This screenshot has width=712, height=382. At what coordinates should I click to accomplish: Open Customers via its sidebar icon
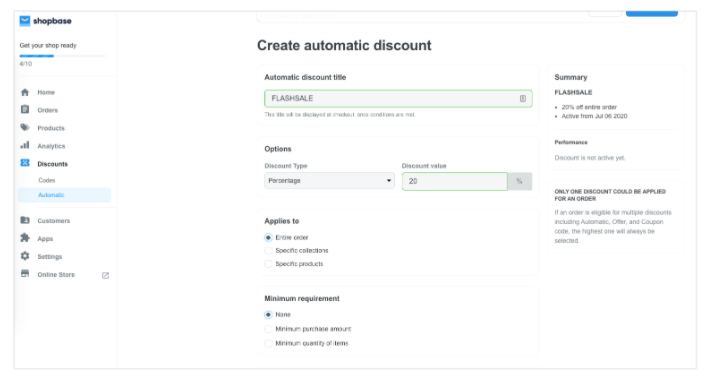[25, 220]
